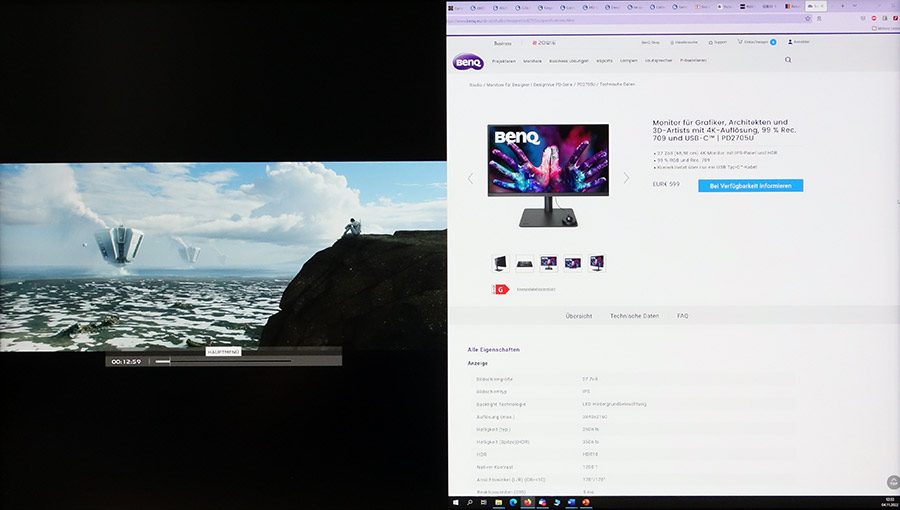Click the Alle Eigenschaften heading
Viewport: 900px width, 510px height.
pos(494,349)
